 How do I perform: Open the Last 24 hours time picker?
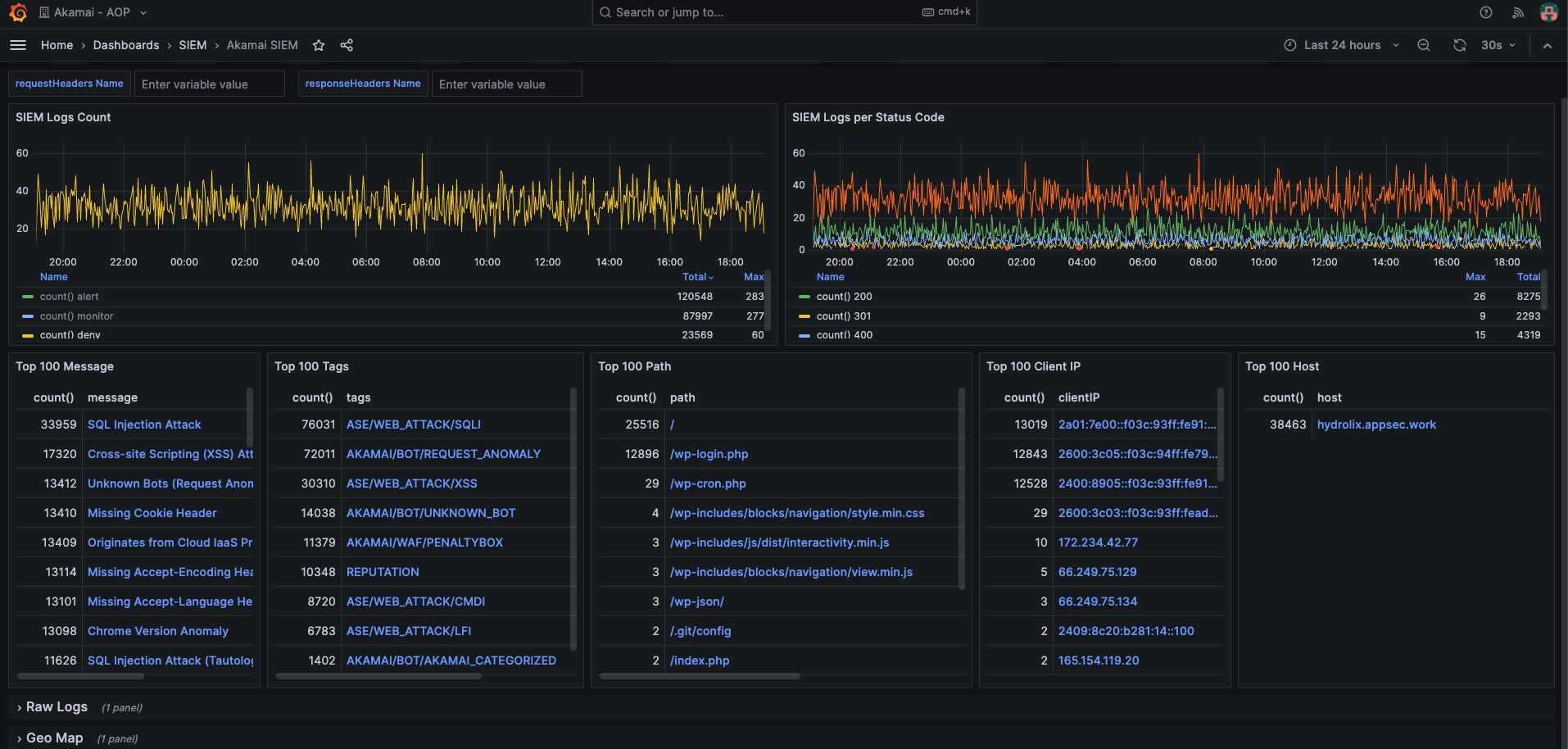click(1342, 45)
